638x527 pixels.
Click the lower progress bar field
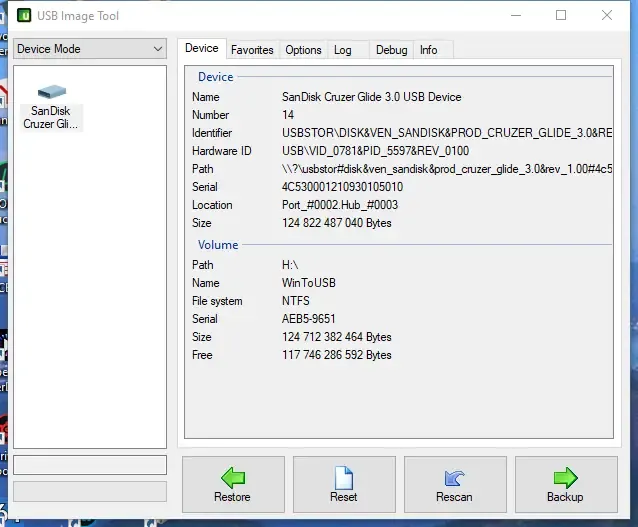(x=90, y=492)
